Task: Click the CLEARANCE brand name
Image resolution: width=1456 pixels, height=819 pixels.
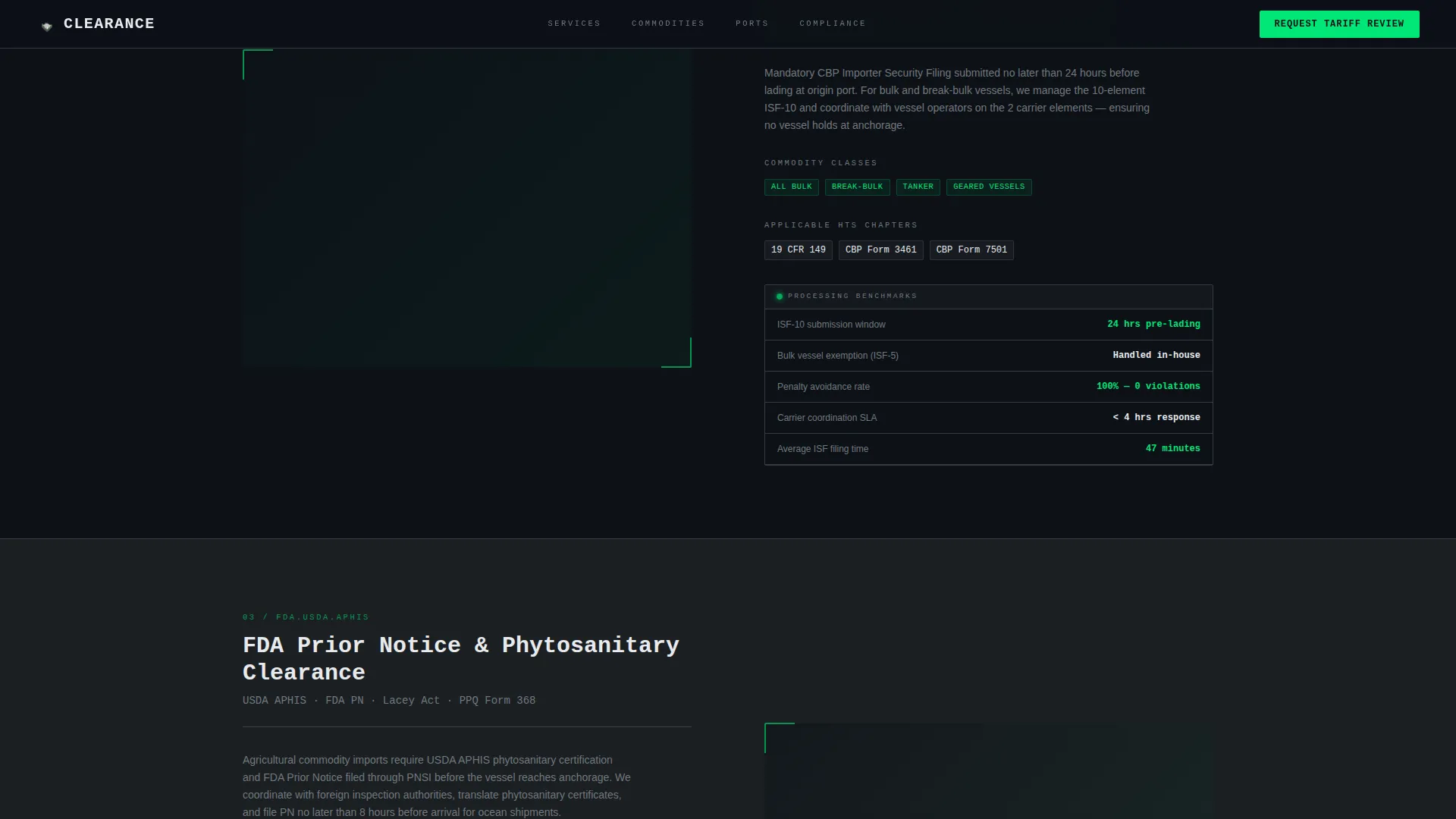Action: coord(109,24)
